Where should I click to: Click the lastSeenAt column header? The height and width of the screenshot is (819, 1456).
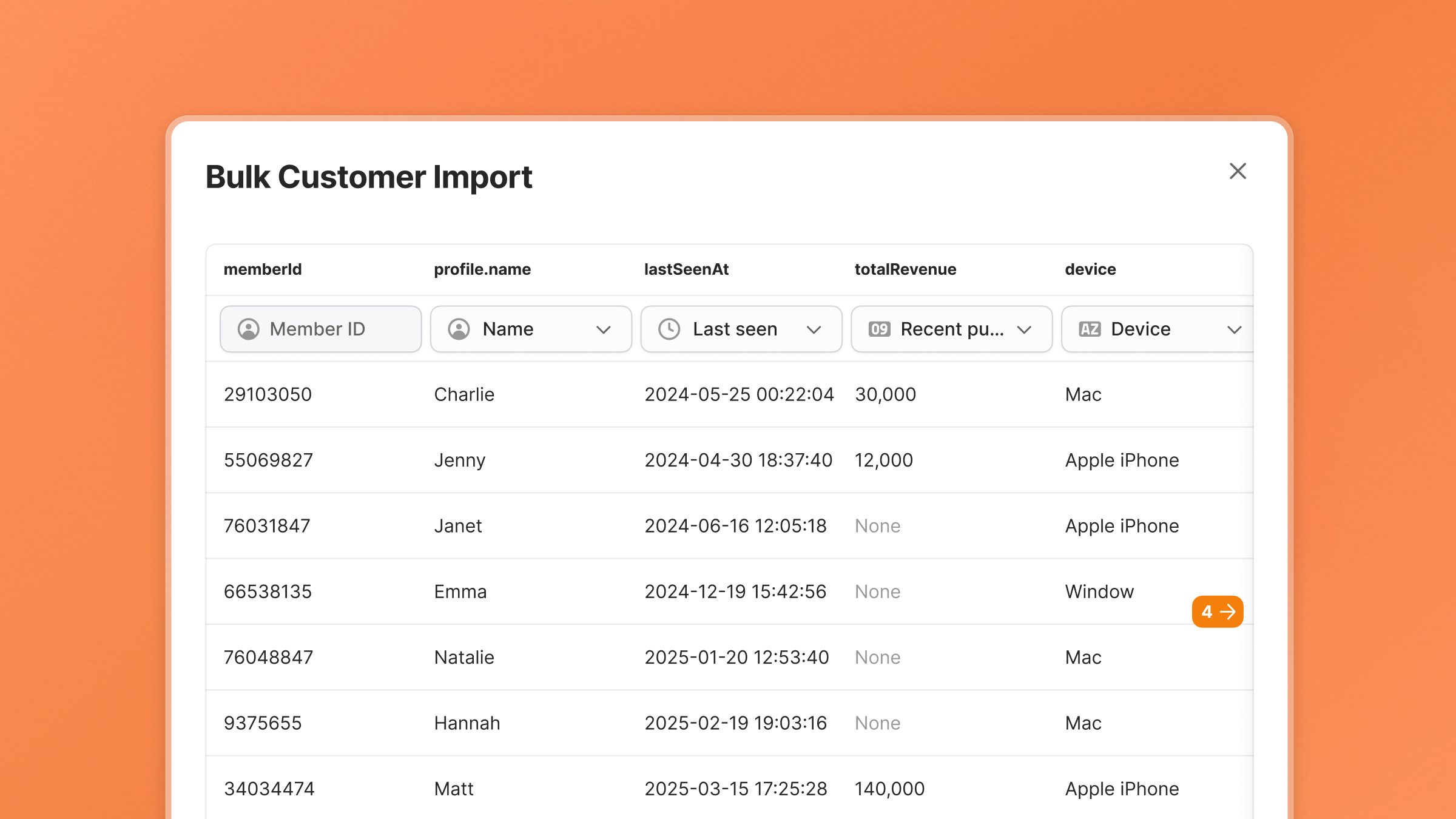click(686, 269)
